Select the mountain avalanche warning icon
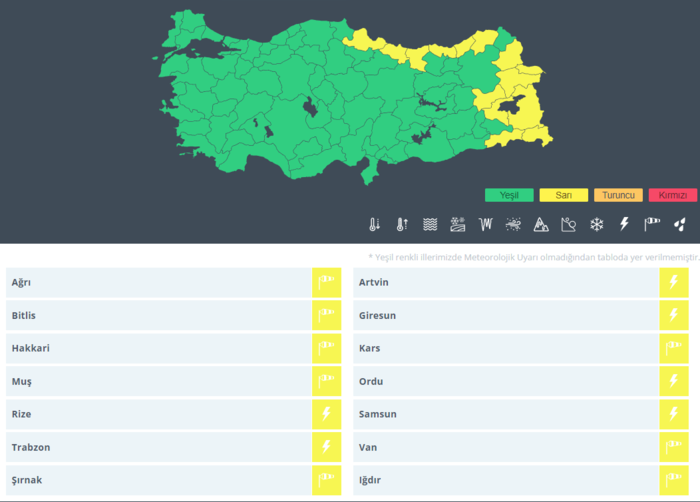Screen dimensions: 700x502 pyautogui.click(x=541, y=224)
